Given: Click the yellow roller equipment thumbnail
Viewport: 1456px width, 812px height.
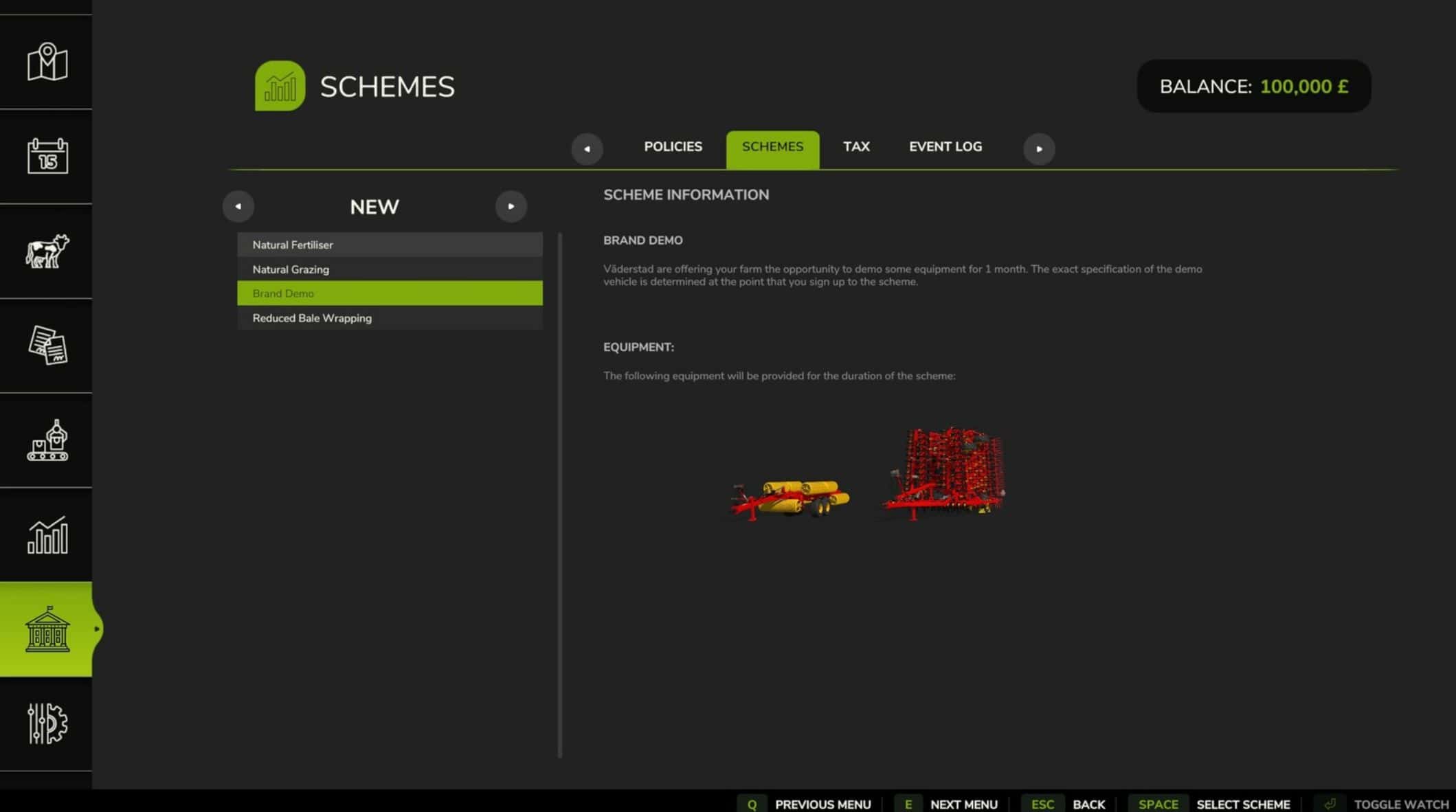Looking at the screenshot, I should pyautogui.click(x=790, y=499).
